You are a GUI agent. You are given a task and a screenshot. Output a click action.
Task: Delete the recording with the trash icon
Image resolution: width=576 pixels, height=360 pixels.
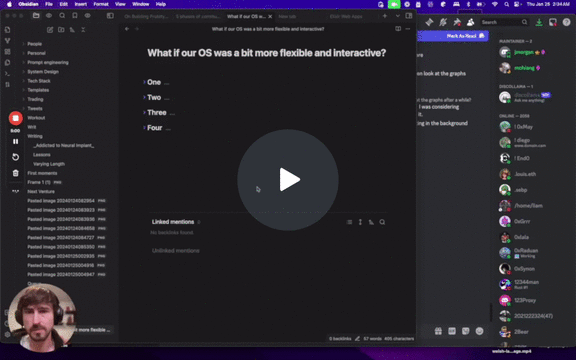pos(15,173)
